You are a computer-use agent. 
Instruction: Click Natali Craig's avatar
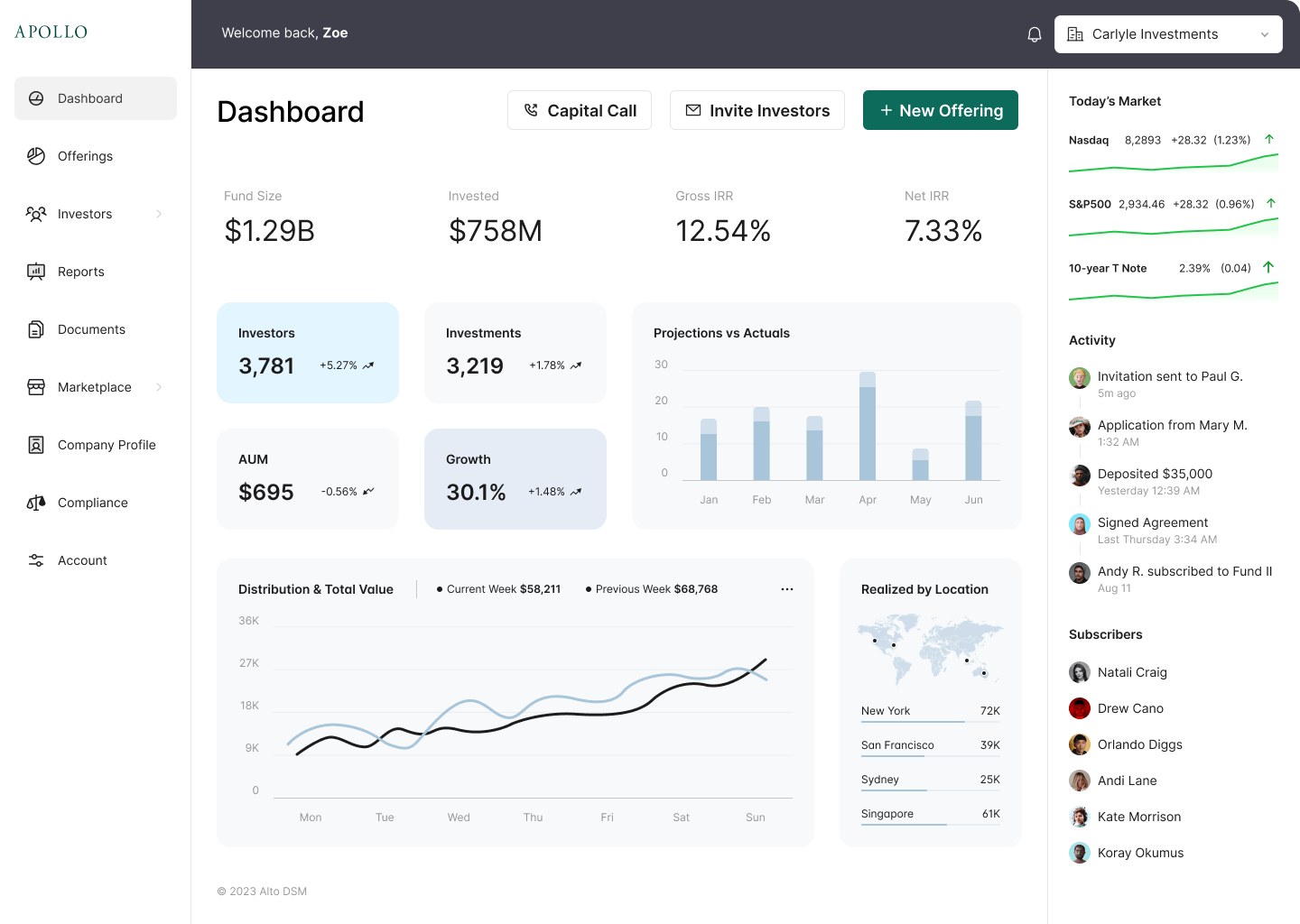1080,672
